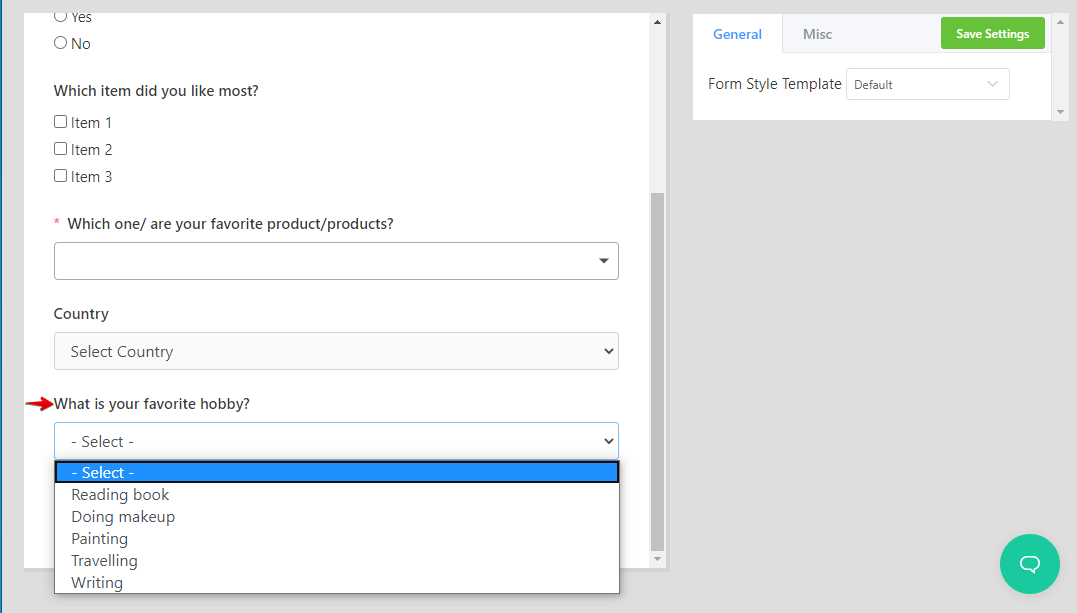The width and height of the screenshot is (1077, 613).
Task: Collapse the favorite hobby select box
Action: [x=336, y=441]
